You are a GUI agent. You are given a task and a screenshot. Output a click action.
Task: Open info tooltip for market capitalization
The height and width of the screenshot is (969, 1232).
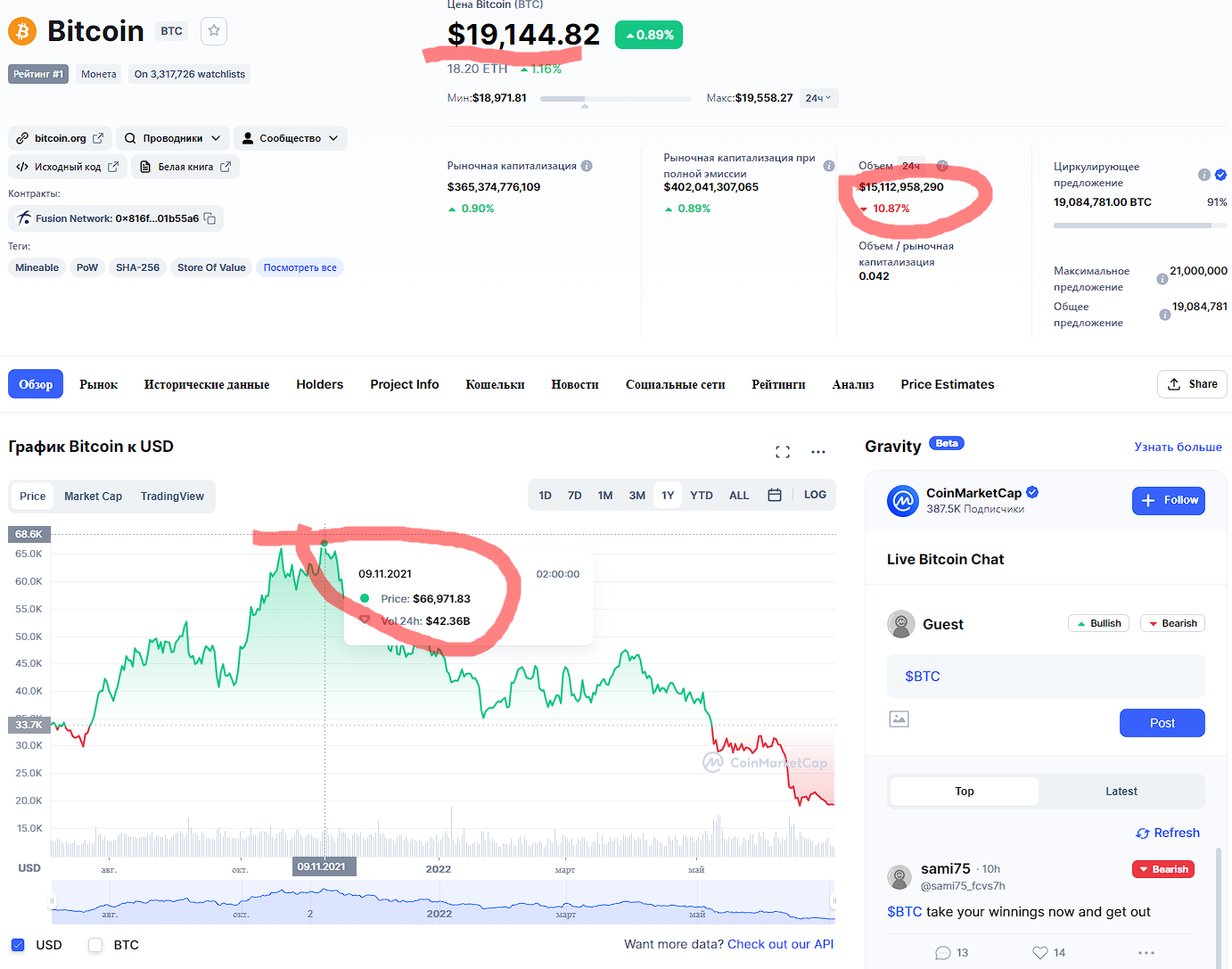(587, 166)
